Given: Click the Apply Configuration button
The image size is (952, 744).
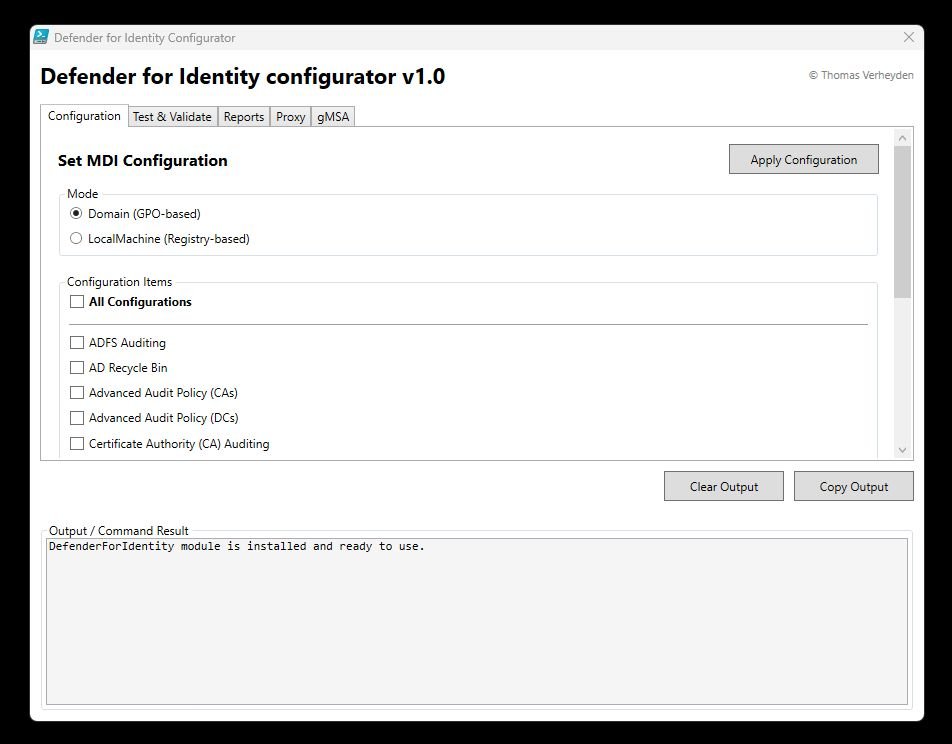Looking at the screenshot, I should point(803,158).
